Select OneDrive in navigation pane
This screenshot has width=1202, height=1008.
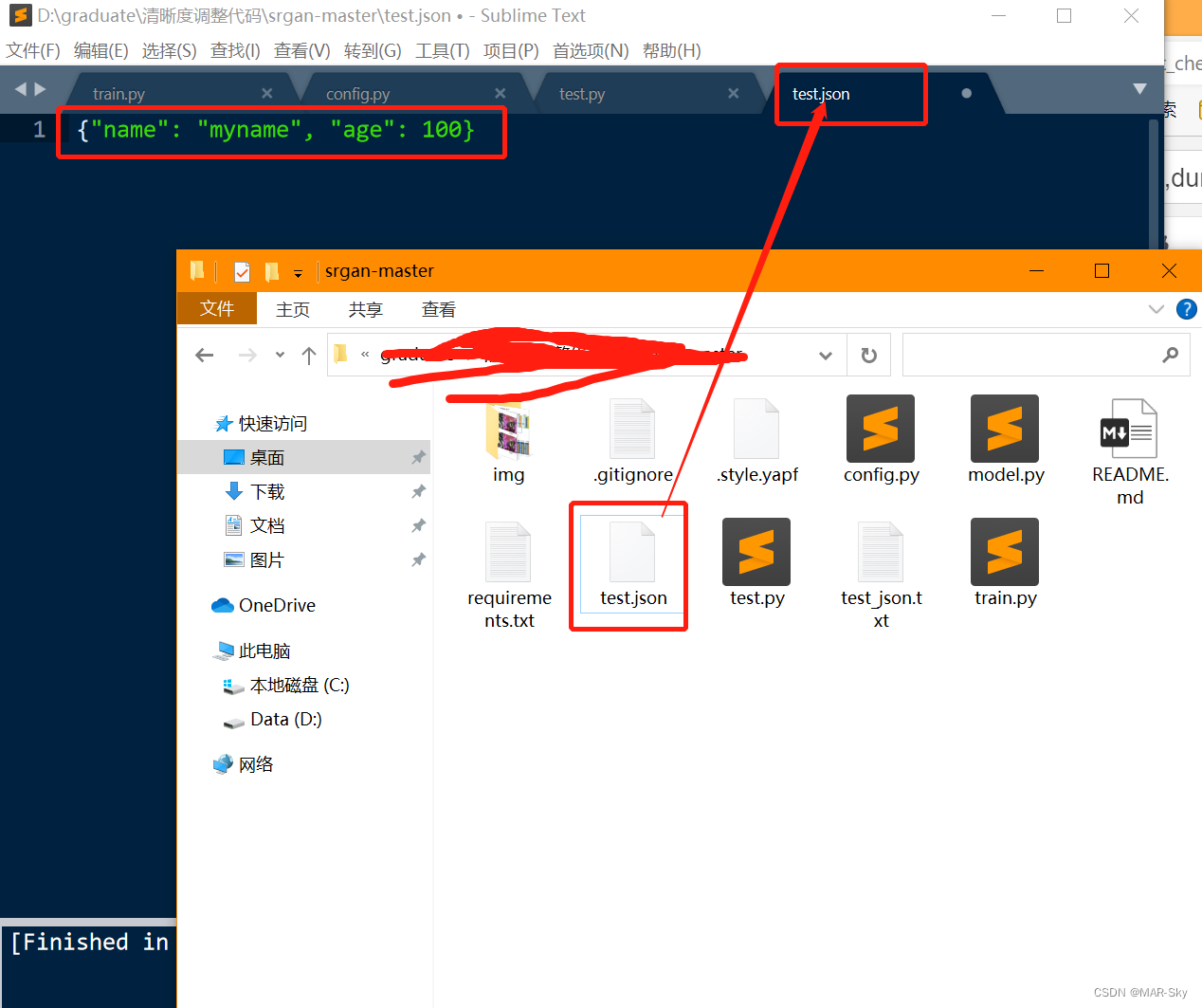point(277,605)
